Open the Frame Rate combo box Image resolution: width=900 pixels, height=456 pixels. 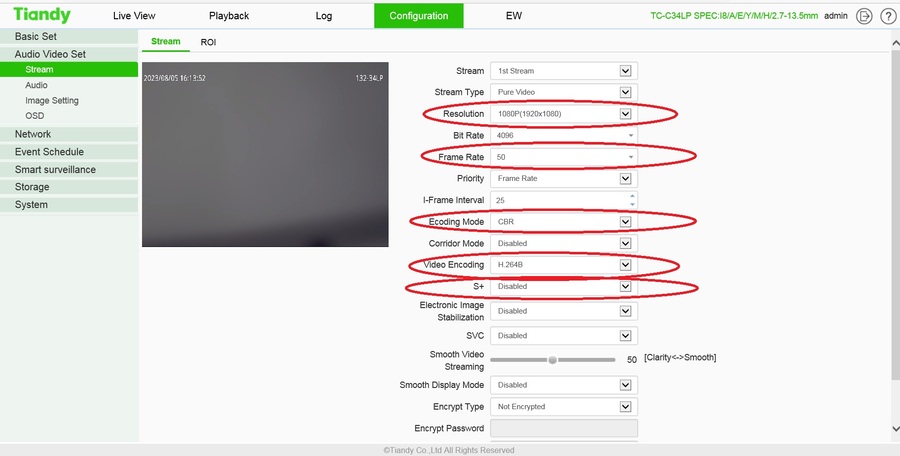tap(564, 157)
